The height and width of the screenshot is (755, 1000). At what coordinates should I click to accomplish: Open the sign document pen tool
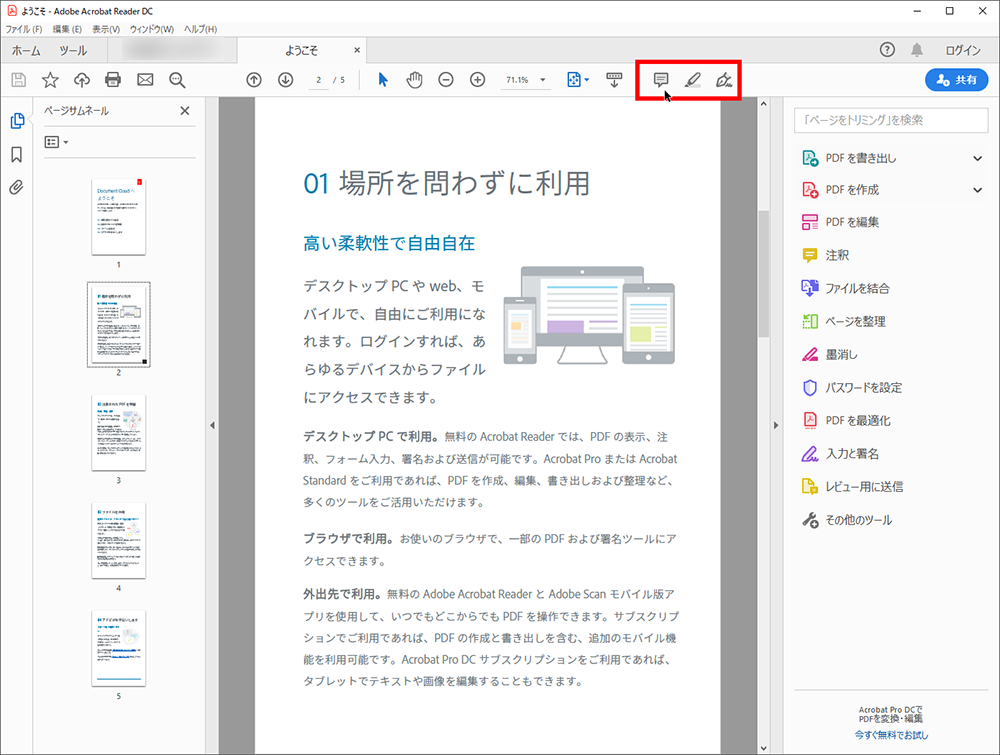pyautogui.click(x=724, y=80)
